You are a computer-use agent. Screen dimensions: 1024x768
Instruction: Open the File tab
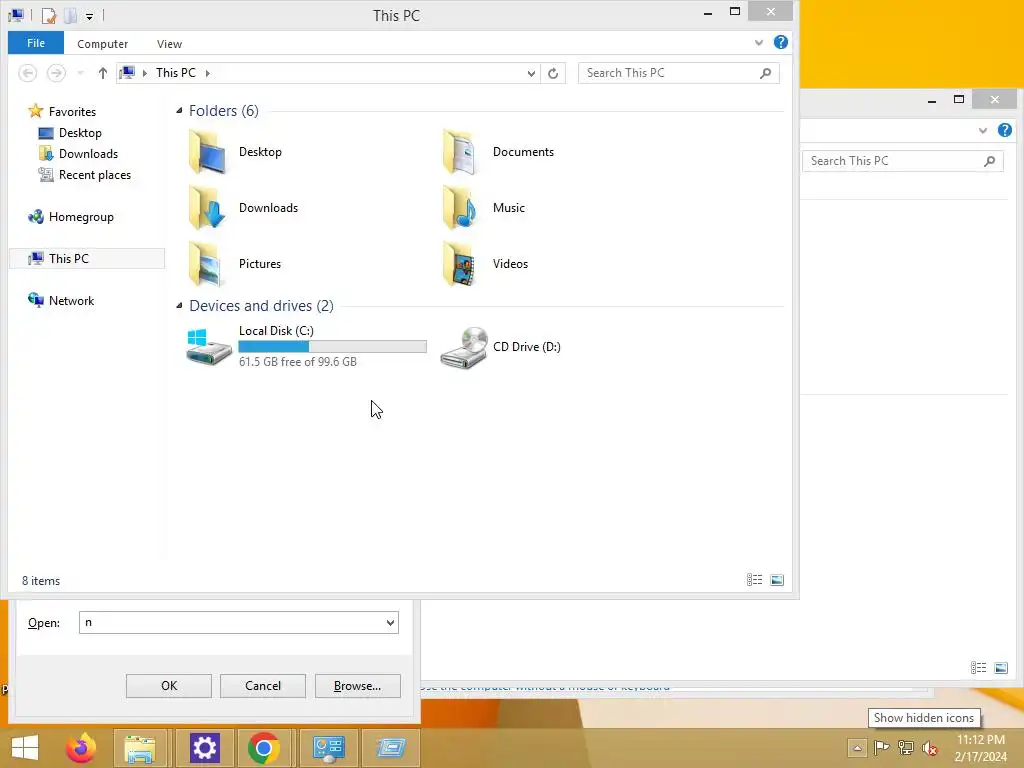click(36, 43)
